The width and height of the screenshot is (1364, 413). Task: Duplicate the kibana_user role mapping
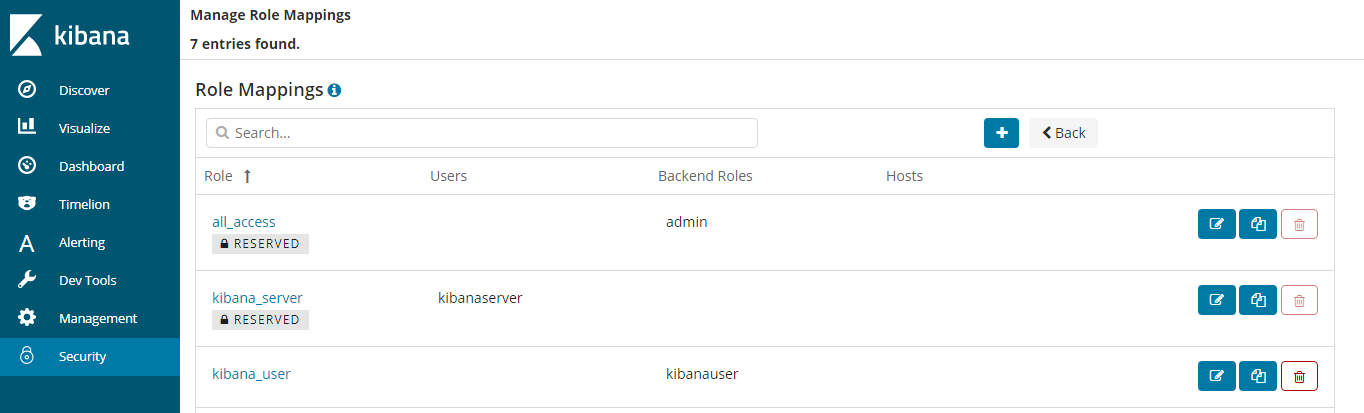(1258, 376)
